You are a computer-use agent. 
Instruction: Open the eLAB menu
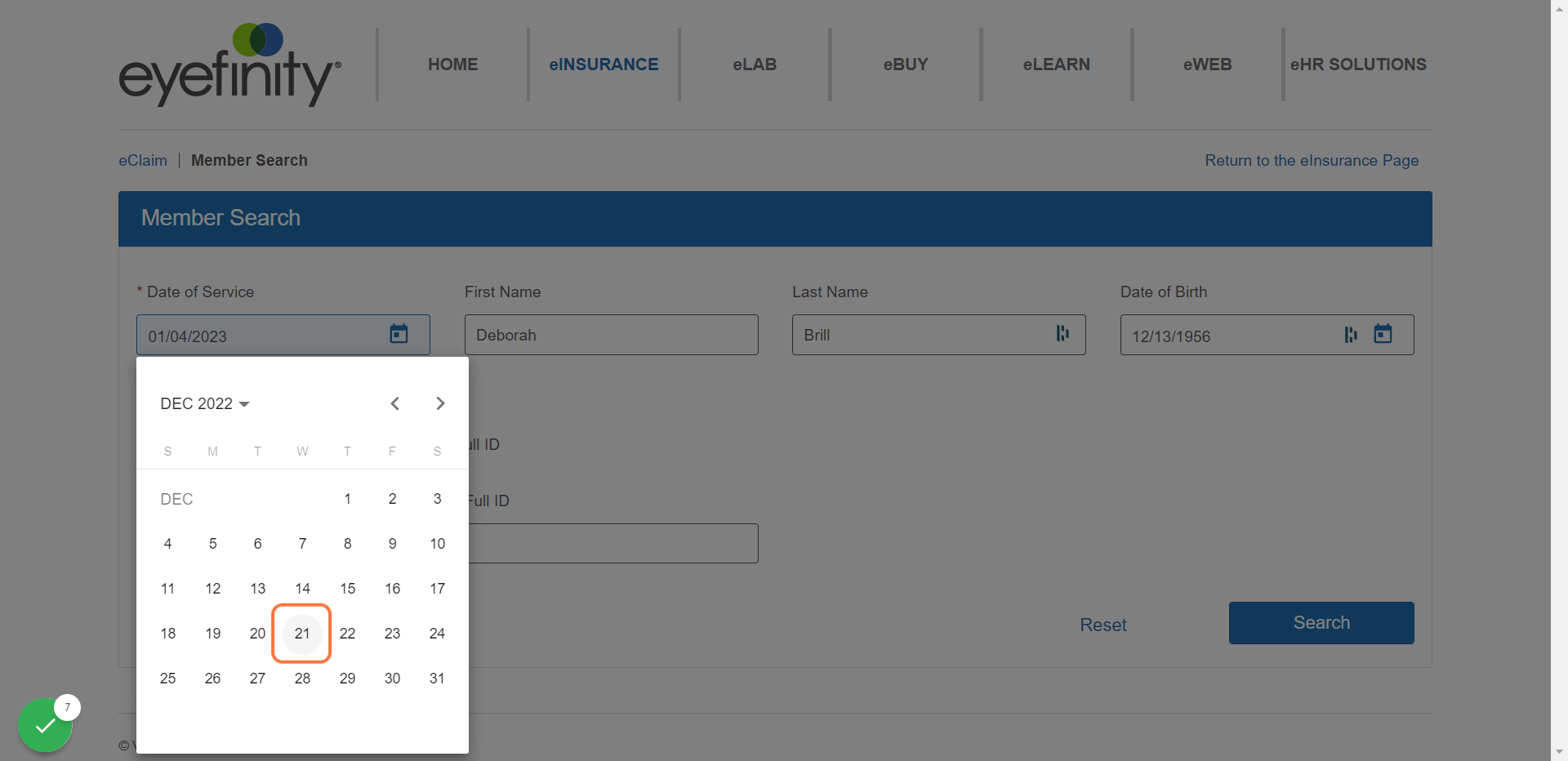[755, 65]
